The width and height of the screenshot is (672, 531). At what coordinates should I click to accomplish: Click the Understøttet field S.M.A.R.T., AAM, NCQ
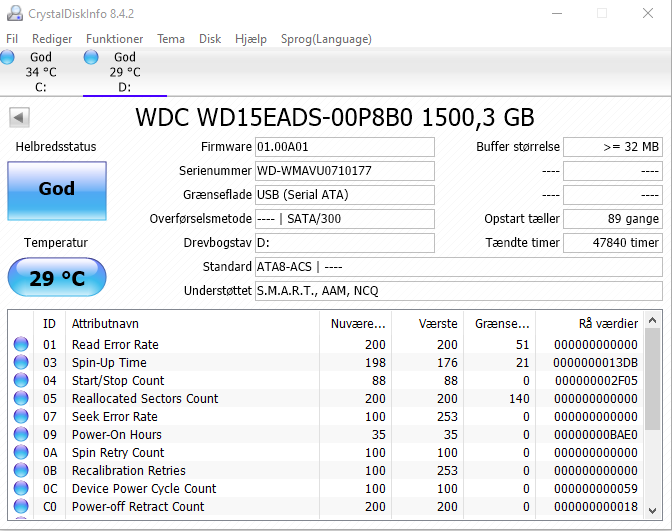pyautogui.click(x=459, y=291)
